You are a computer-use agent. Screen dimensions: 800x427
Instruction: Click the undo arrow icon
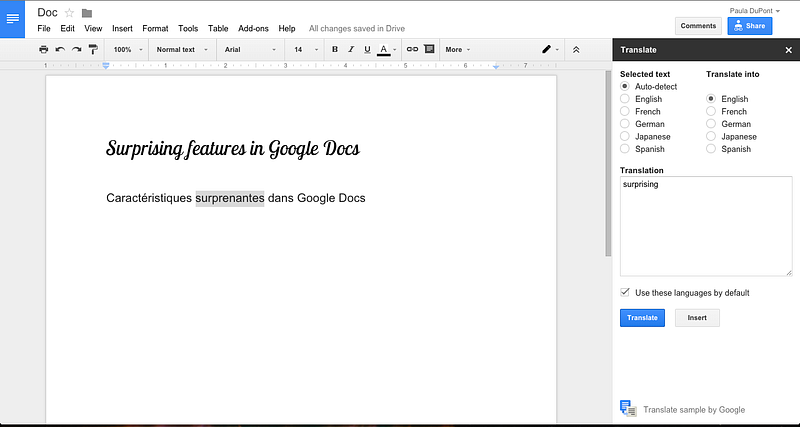click(60, 49)
